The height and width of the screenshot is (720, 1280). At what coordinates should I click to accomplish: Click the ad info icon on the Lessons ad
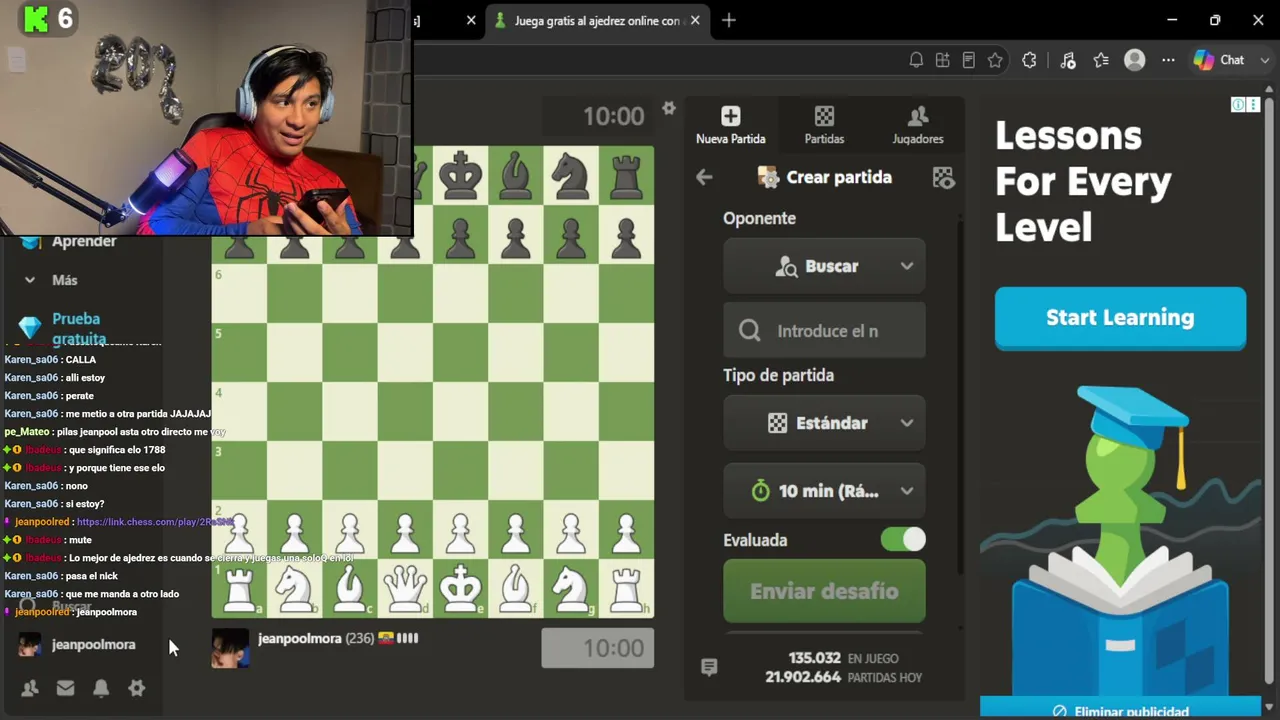pos(1238,105)
